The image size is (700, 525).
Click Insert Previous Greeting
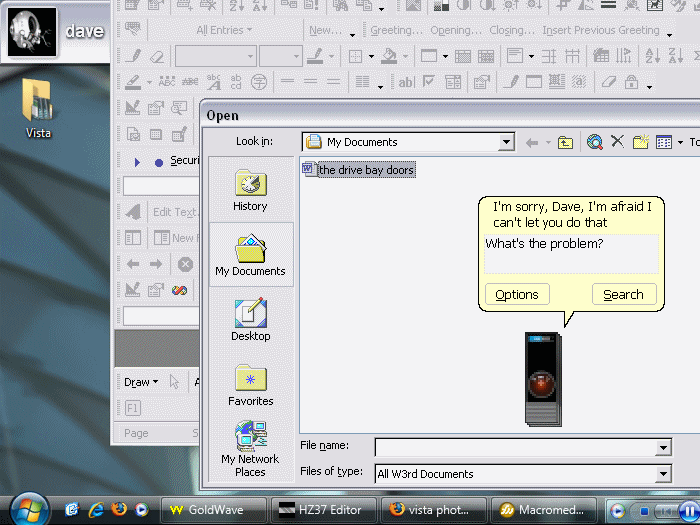click(x=601, y=30)
